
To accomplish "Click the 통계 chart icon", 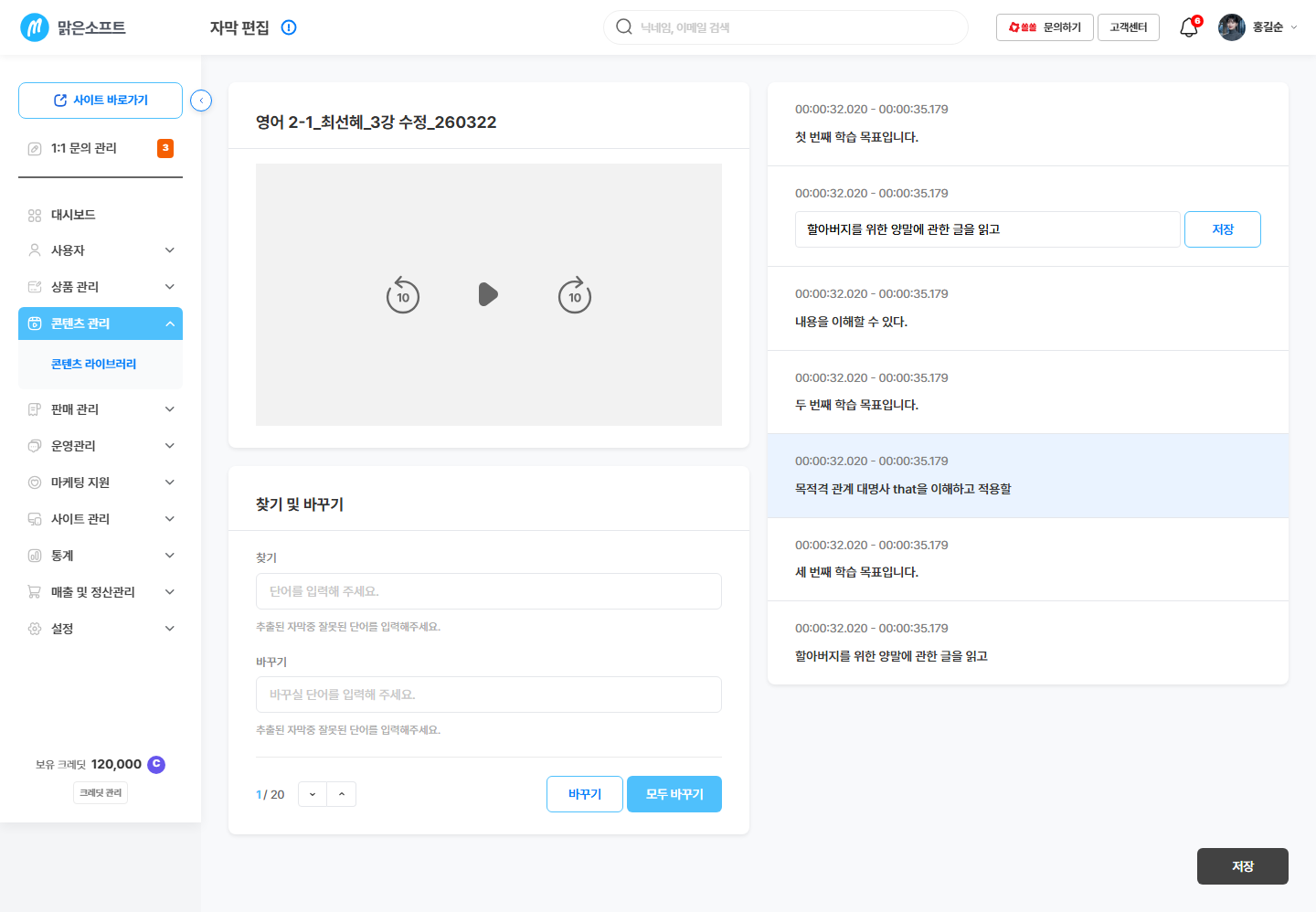I will click(x=35, y=556).
